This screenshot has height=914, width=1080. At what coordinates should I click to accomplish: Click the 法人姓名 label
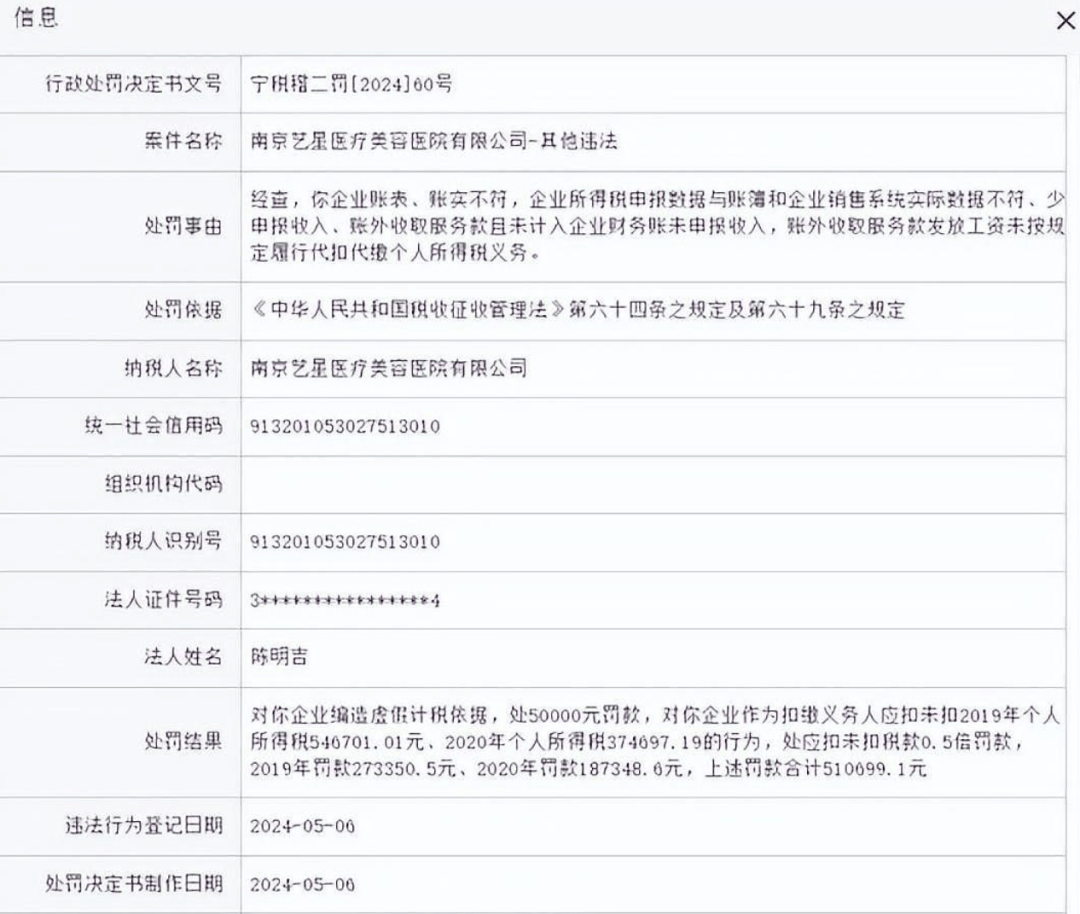tap(183, 656)
